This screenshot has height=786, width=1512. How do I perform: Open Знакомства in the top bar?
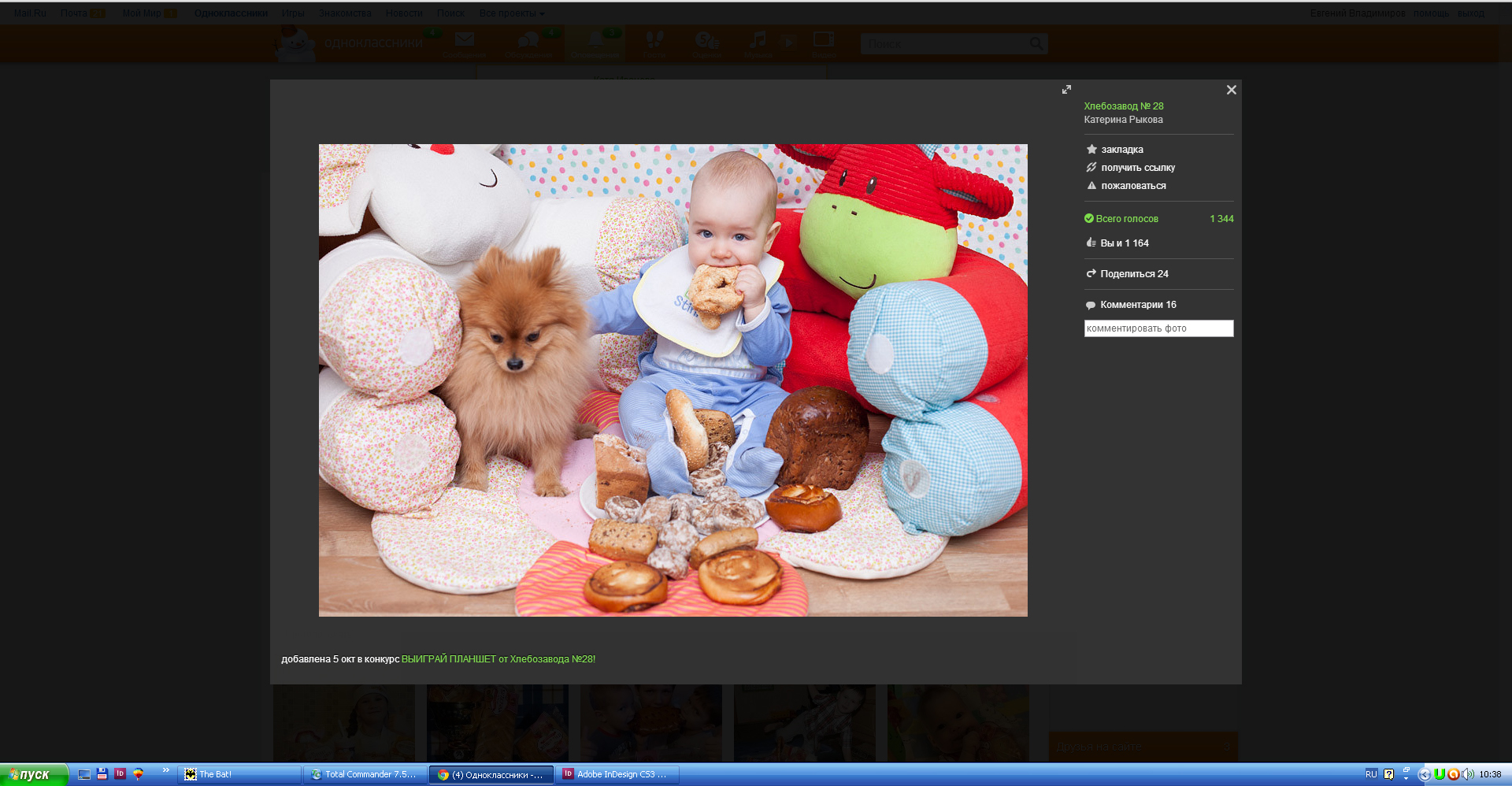(345, 13)
